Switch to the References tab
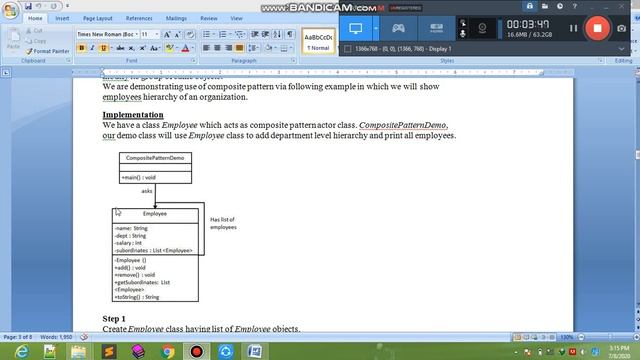The width and height of the screenshot is (640, 360). coord(139,18)
